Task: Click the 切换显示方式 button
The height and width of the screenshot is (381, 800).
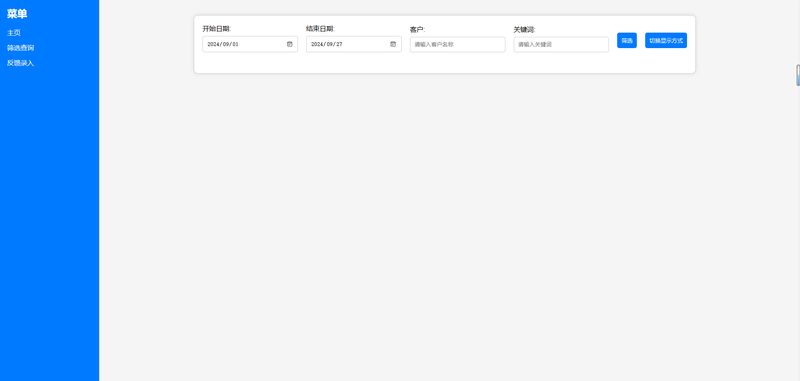Action: (x=666, y=40)
